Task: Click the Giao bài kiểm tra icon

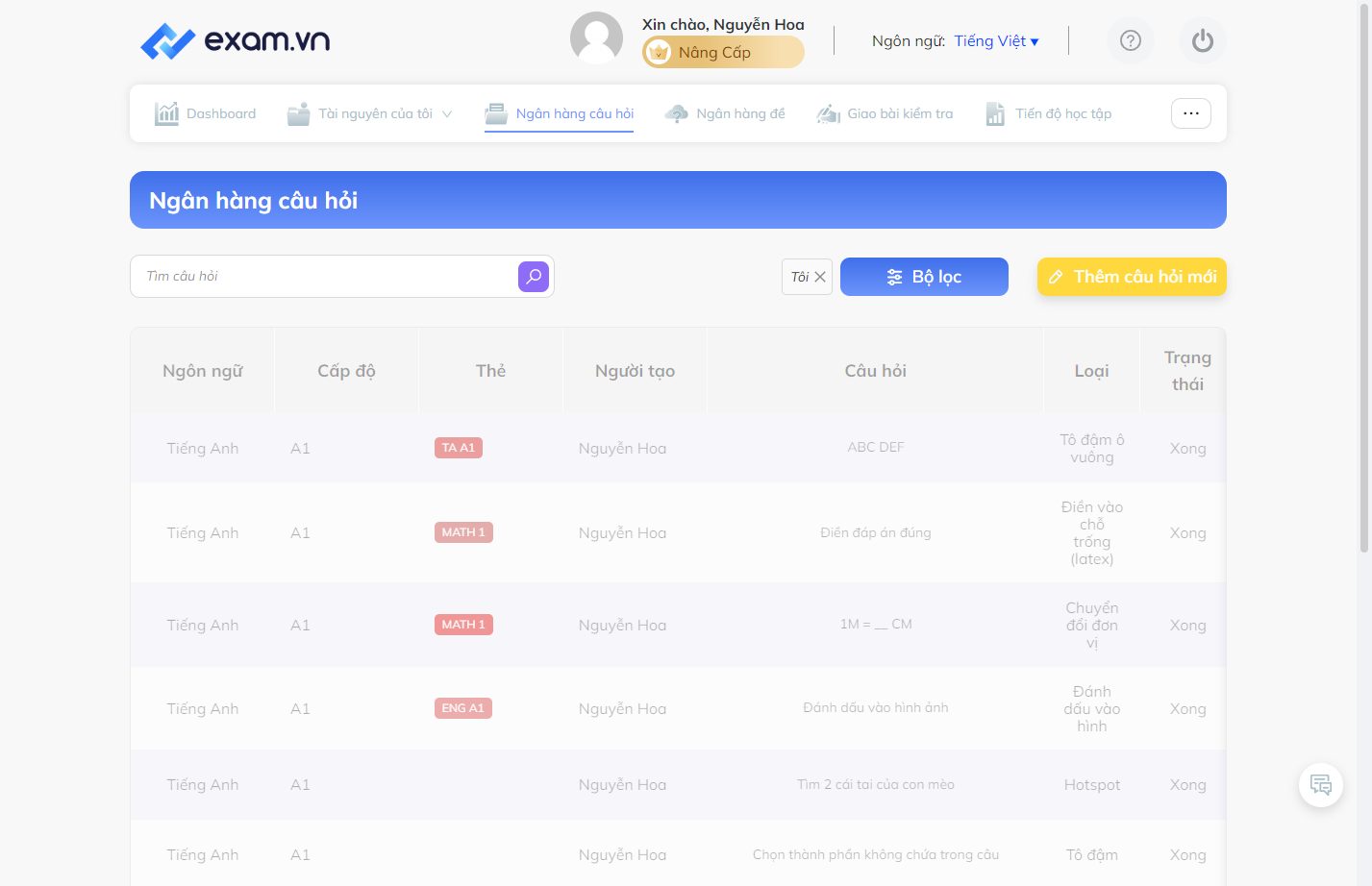Action: [829, 113]
